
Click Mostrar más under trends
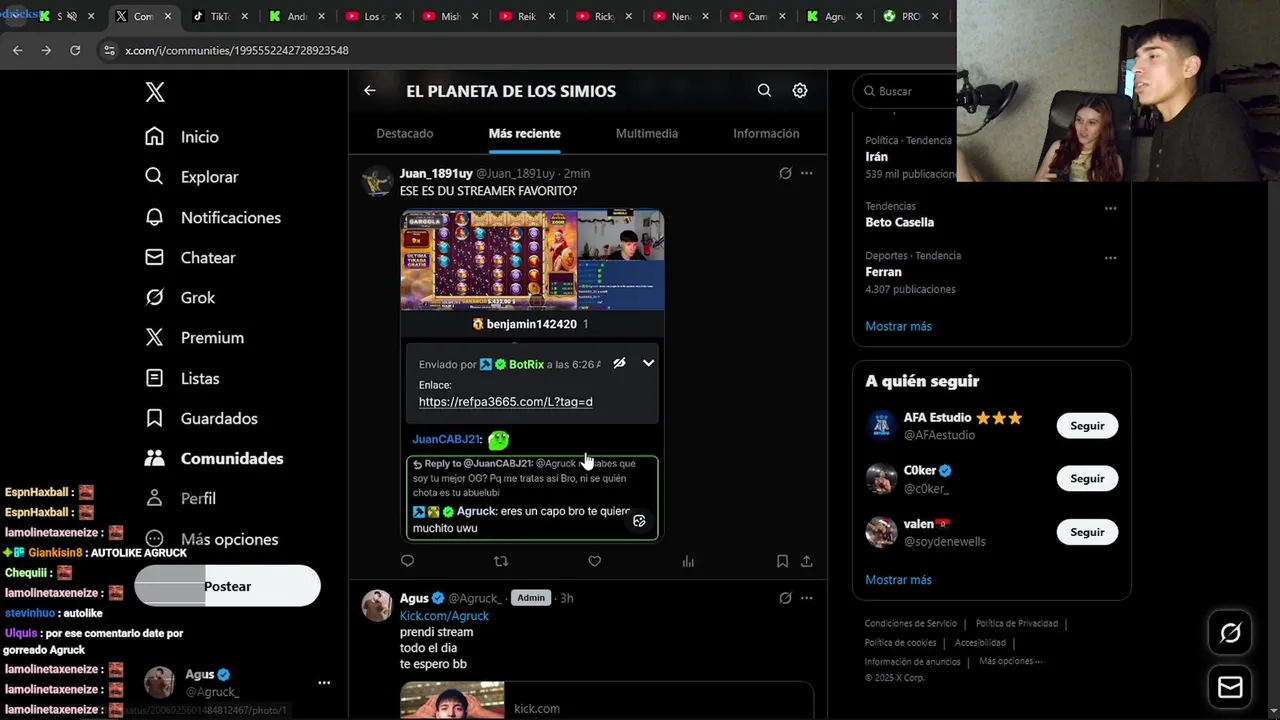(898, 326)
